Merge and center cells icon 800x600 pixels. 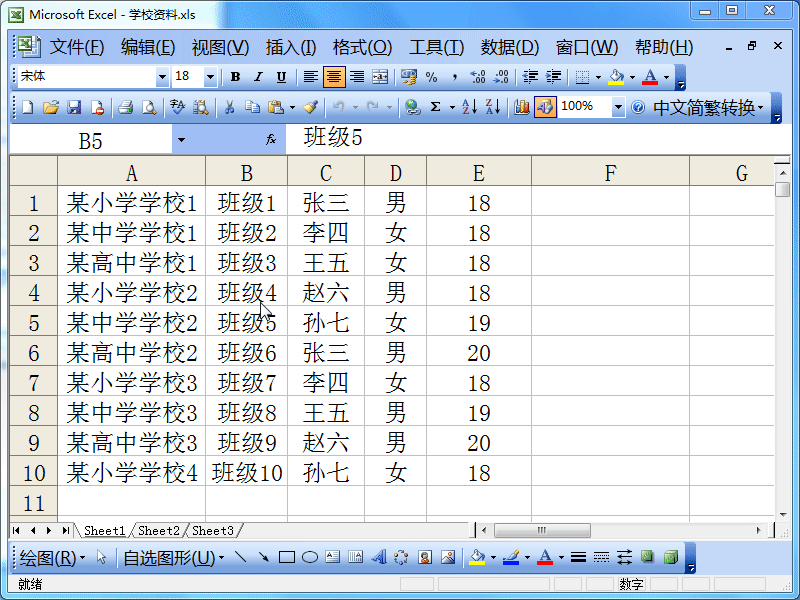click(x=380, y=78)
